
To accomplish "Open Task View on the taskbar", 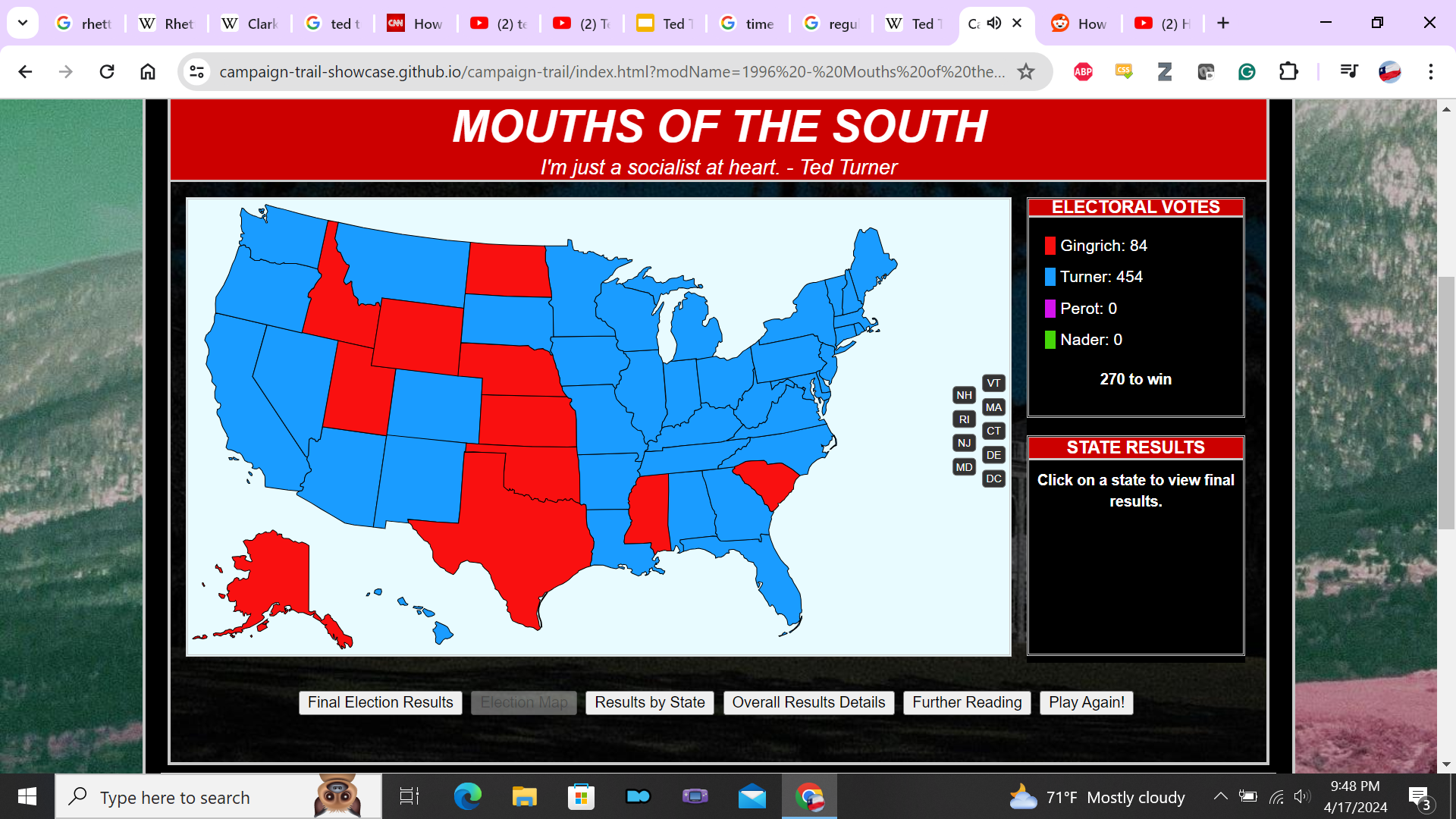I will [409, 796].
